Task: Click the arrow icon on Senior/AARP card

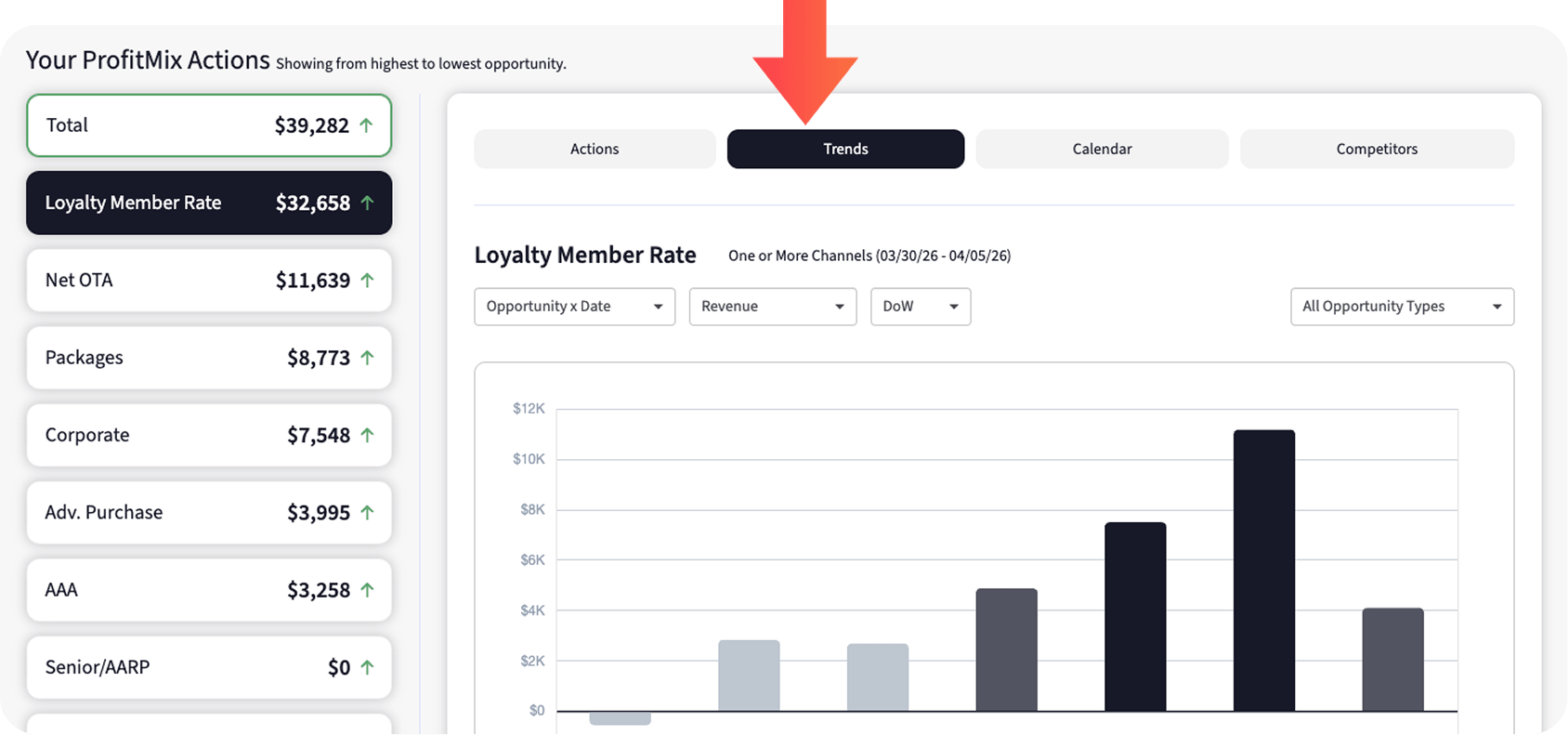Action: [x=367, y=667]
